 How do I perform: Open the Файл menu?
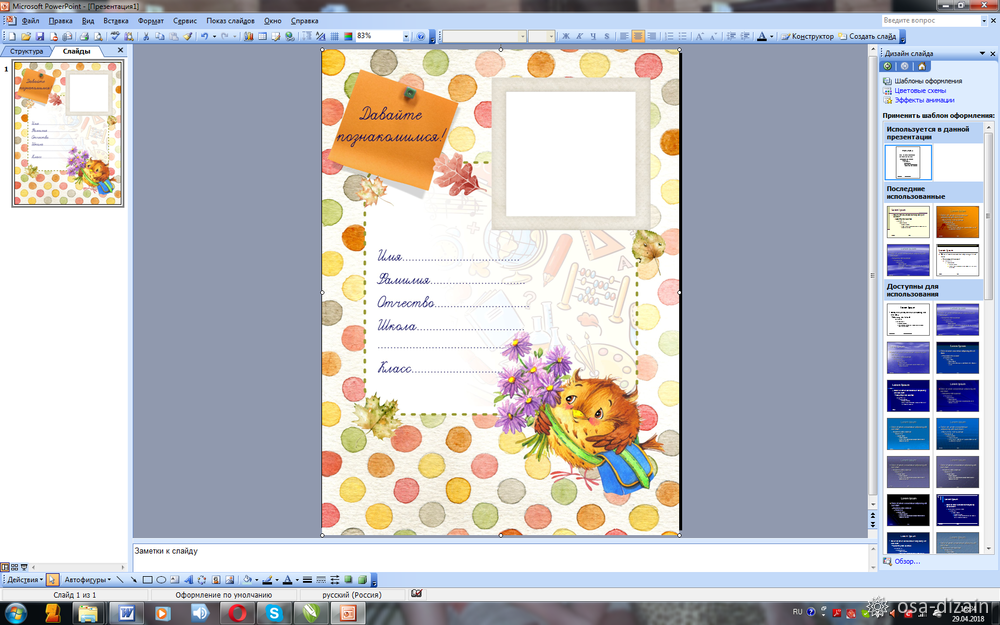point(30,21)
